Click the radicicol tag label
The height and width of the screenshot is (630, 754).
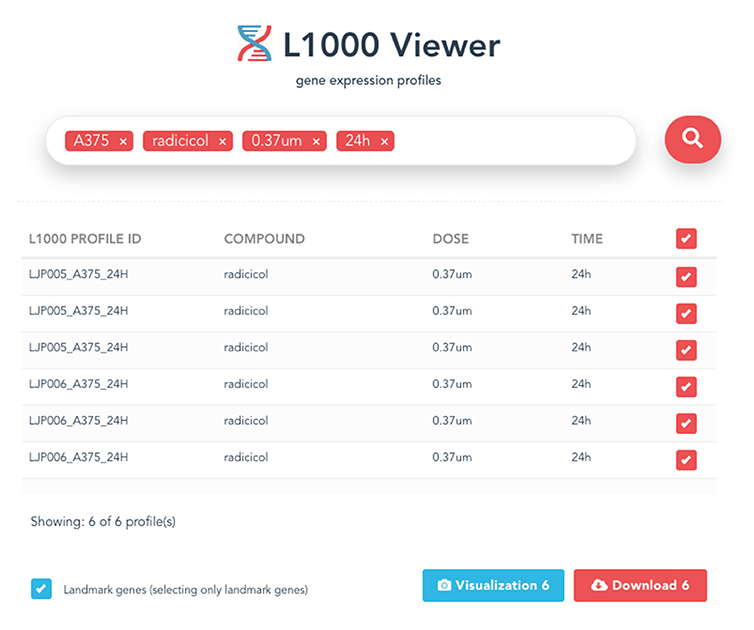tap(180, 141)
